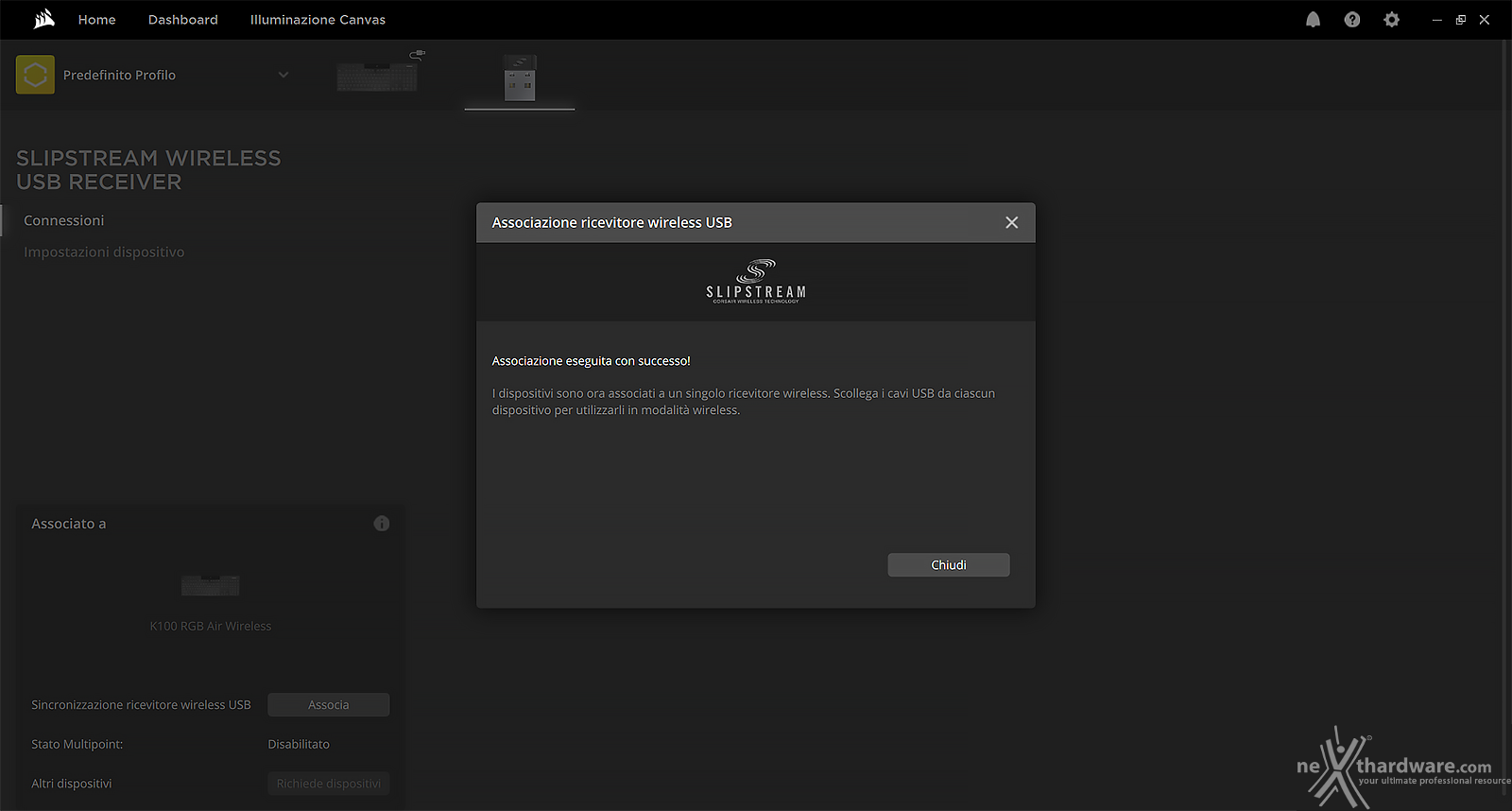1512x811 pixels.
Task: Restore down the iCUE window
Action: 1460,20
